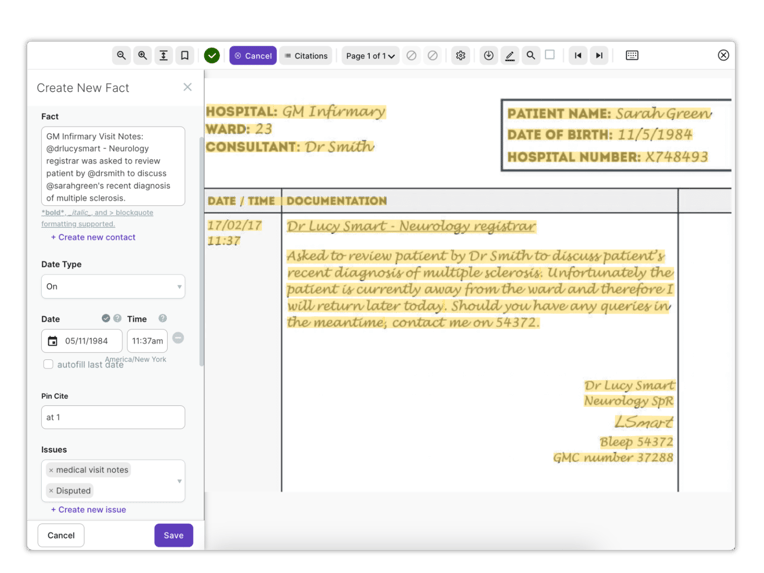Image resolution: width=764 pixels, height=573 pixels.
Task: Click the search document icon
Action: tap(531, 56)
